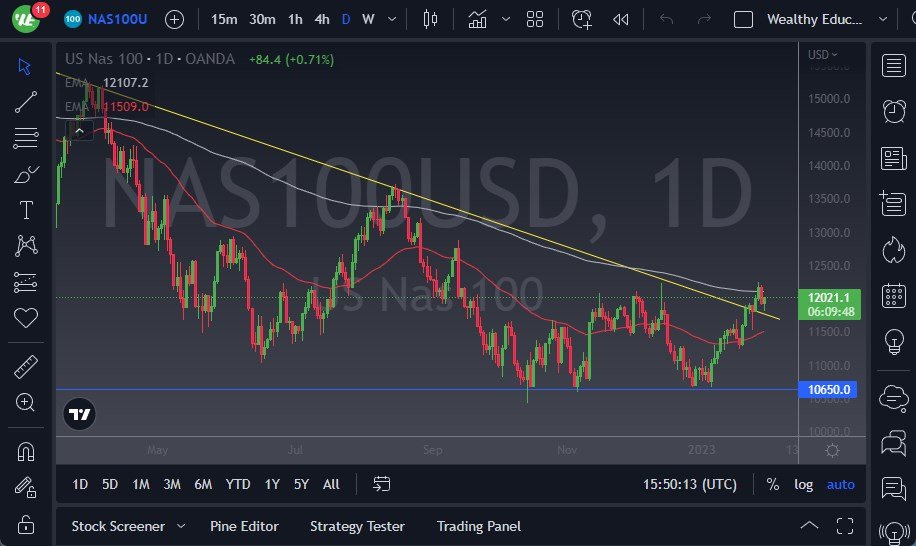Set date range to 3M
The image size is (916, 546).
[x=172, y=484]
